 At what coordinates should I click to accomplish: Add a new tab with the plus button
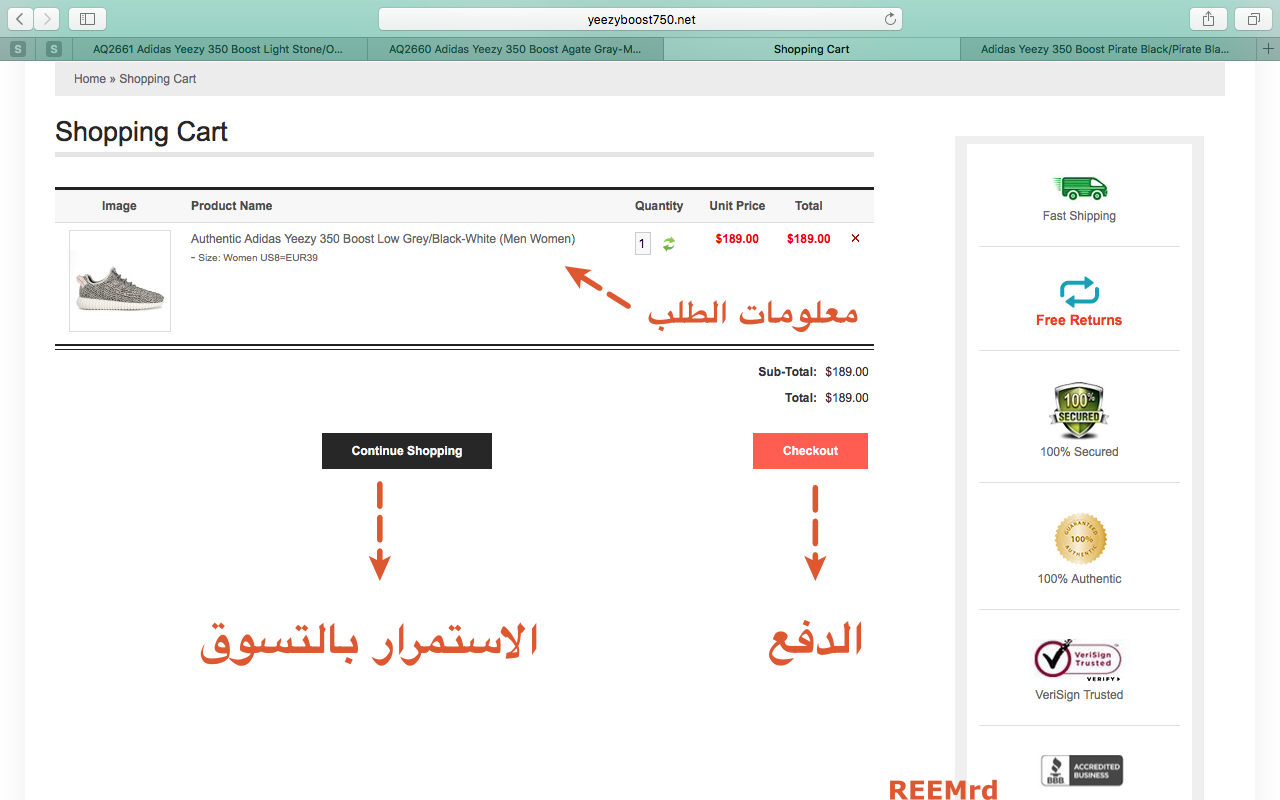pyautogui.click(x=1269, y=49)
